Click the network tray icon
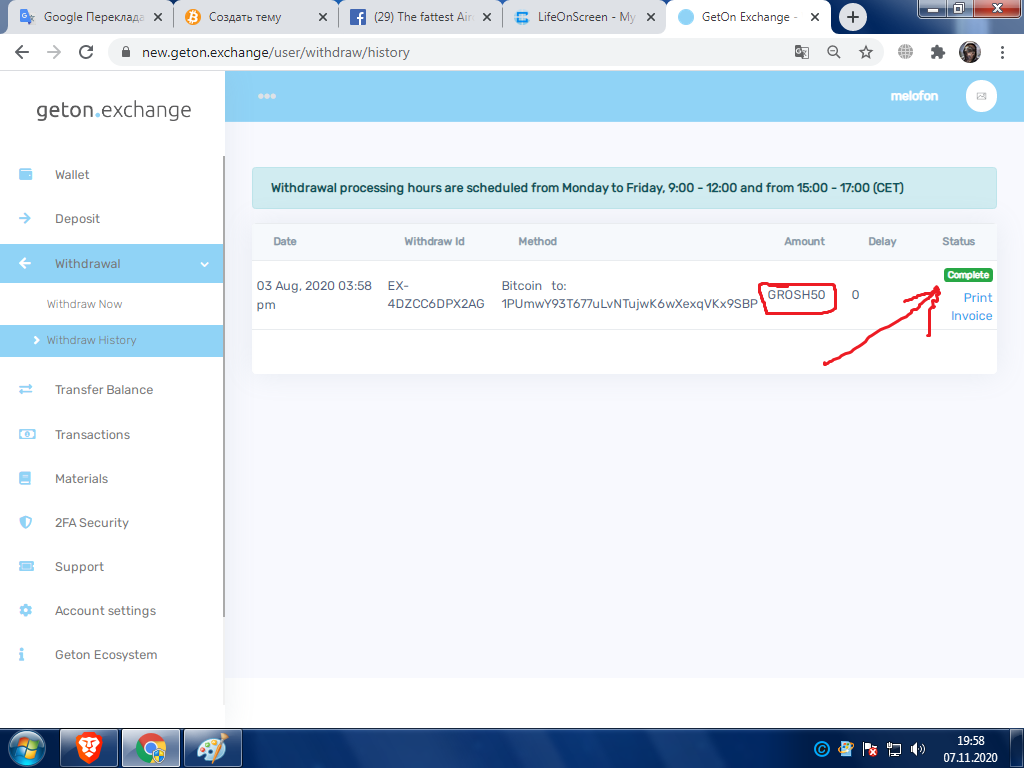 (x=894, y=749)
